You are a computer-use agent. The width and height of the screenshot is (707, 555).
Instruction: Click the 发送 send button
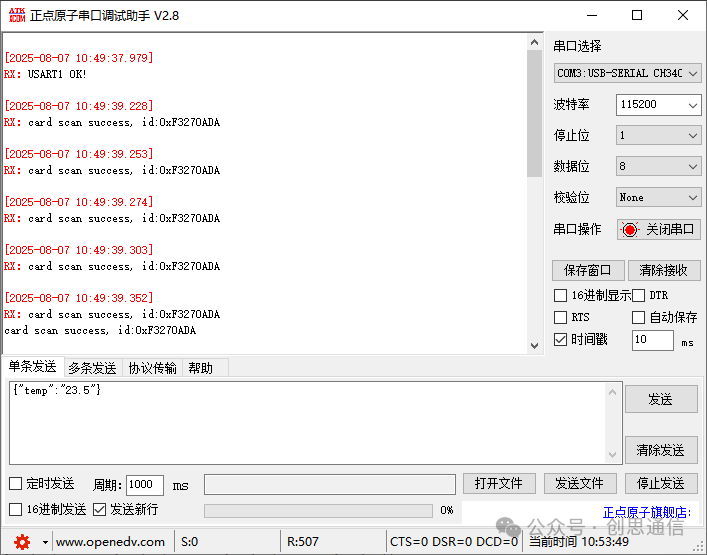[x=661, y=399]
